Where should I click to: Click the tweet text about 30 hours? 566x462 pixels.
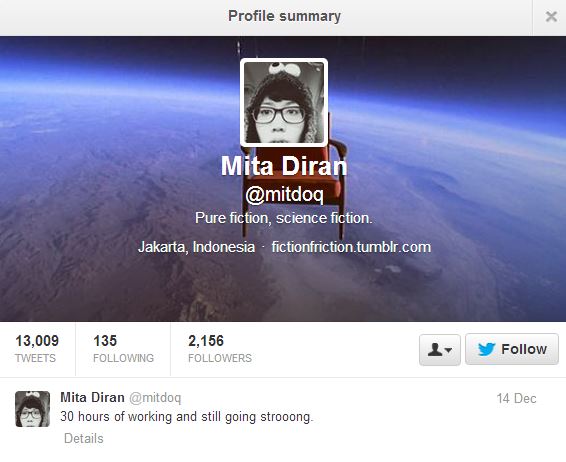(x=187, y=417)
